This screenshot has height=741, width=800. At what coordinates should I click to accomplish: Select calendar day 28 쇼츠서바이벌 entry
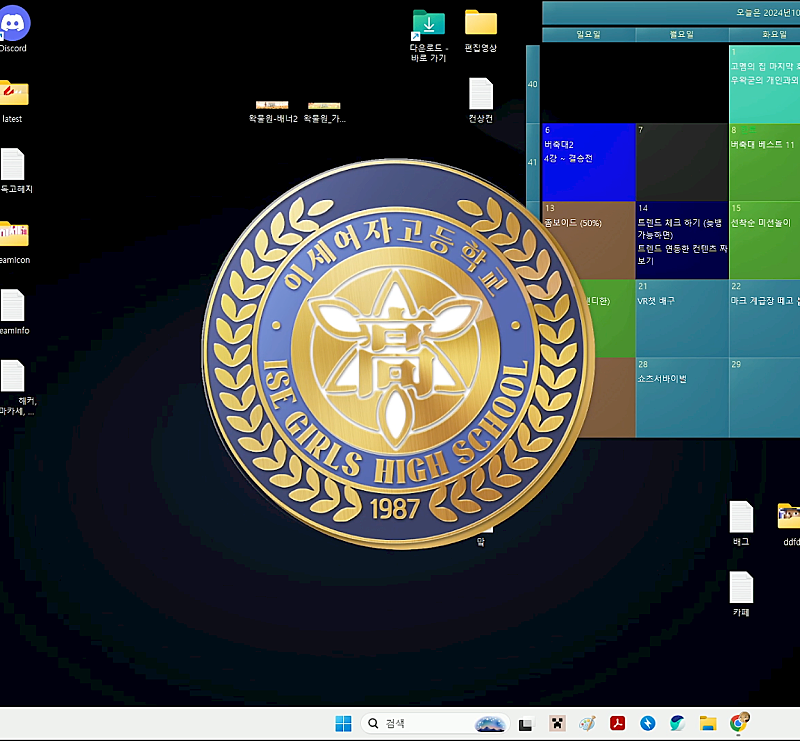coord(682,395)
